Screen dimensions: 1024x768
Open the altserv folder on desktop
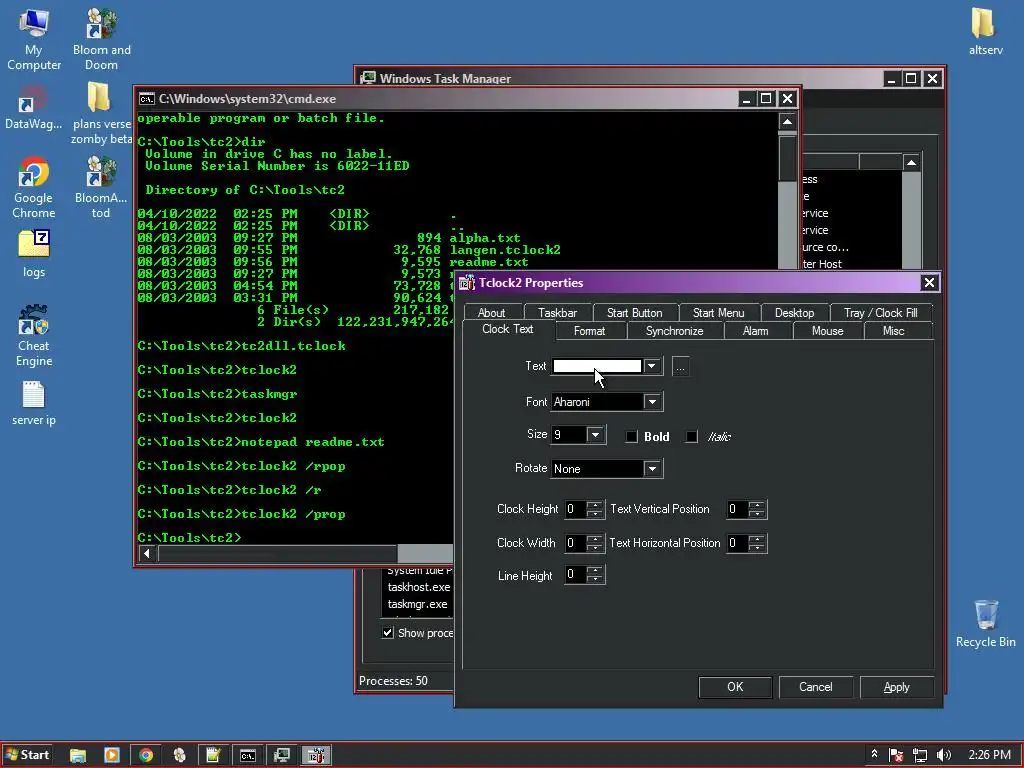pos(985,31)
